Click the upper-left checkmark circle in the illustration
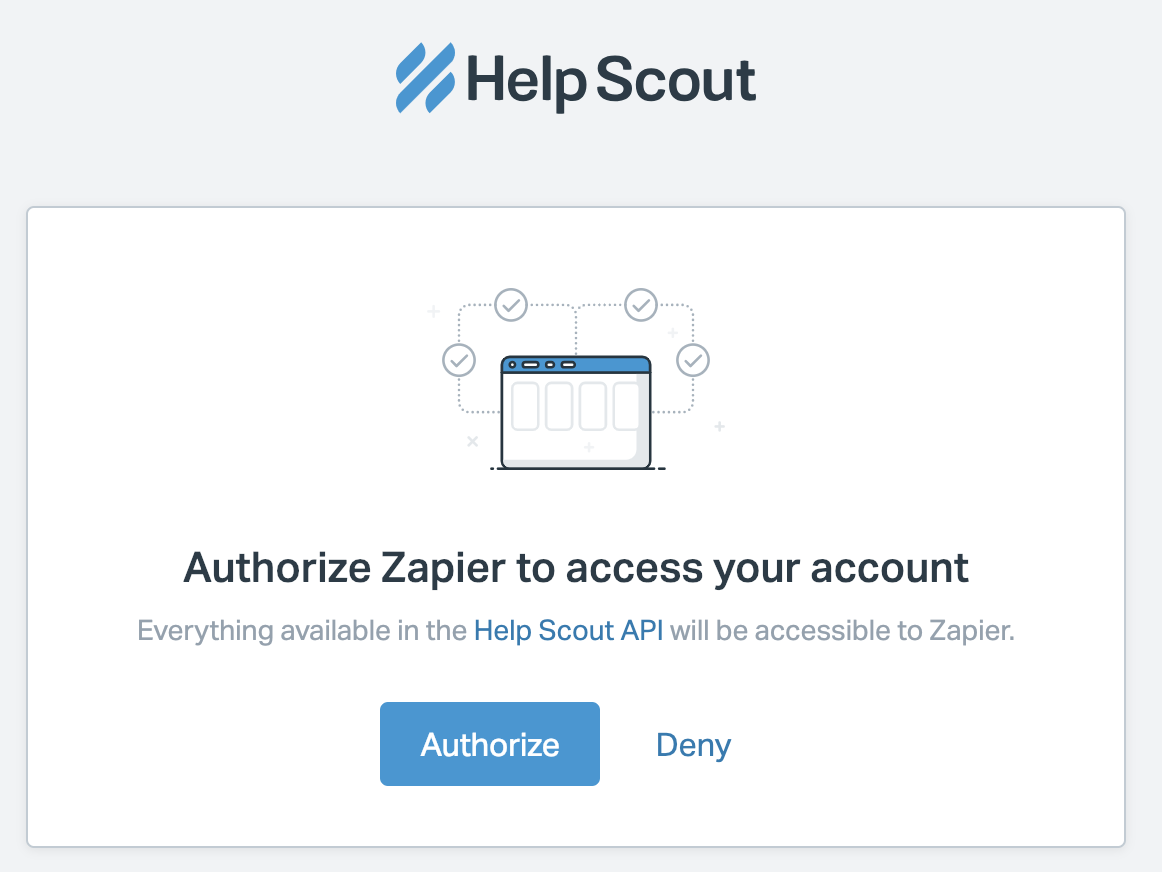Screen dimensions: 1162x872 click(x=511, y=303)
